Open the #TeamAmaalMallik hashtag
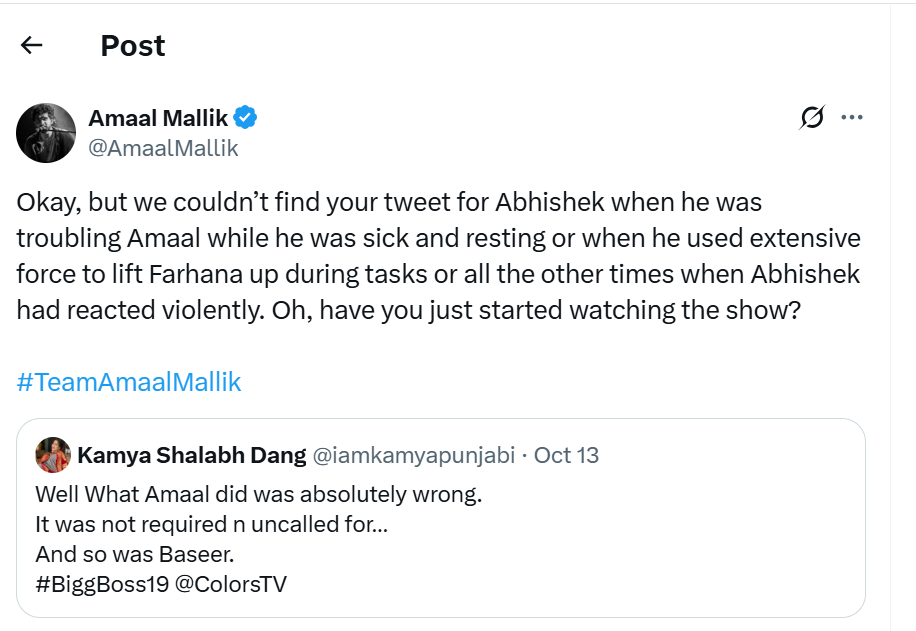 (x=128, y=380)
